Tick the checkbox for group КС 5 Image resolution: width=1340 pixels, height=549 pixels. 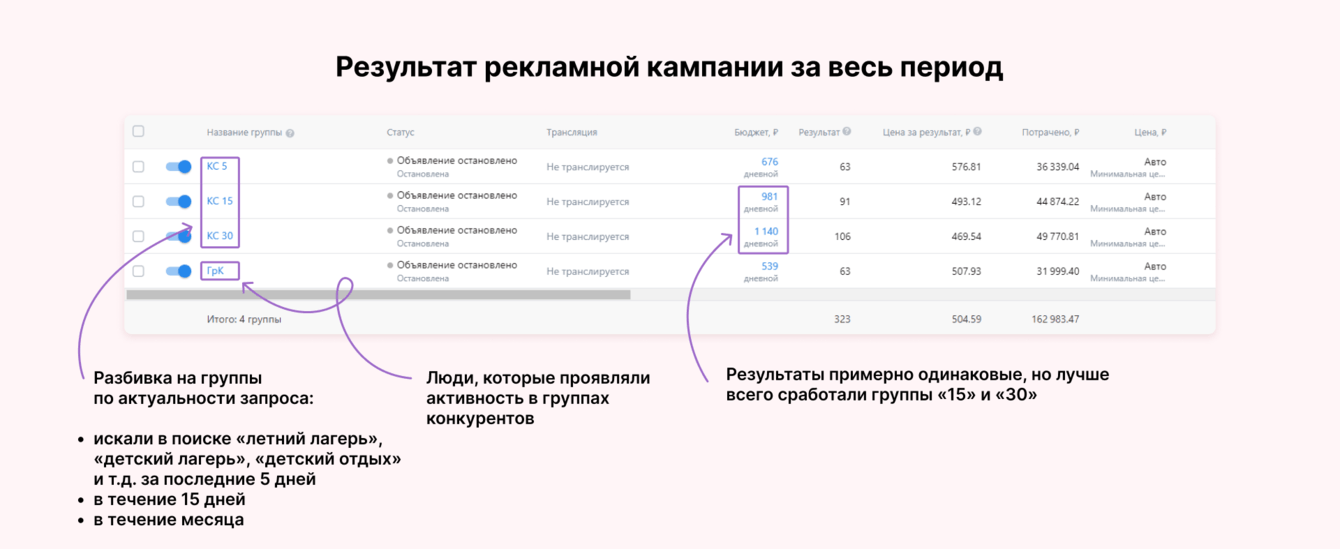pyautogui.click(x=138, y=167)
